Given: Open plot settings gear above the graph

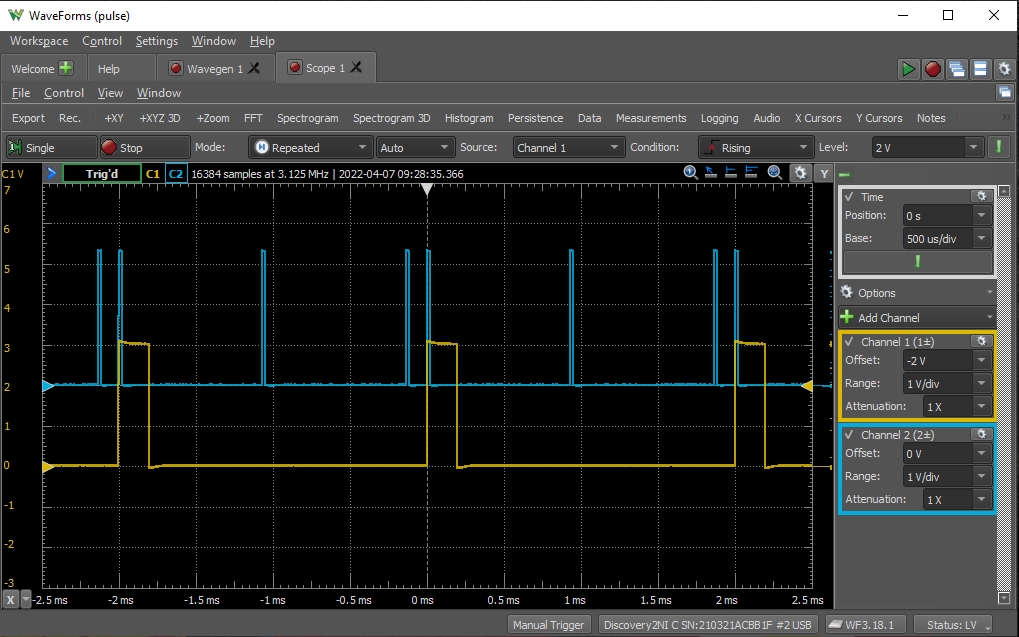Looking at the screenshot, I should [x=800, y=173].
